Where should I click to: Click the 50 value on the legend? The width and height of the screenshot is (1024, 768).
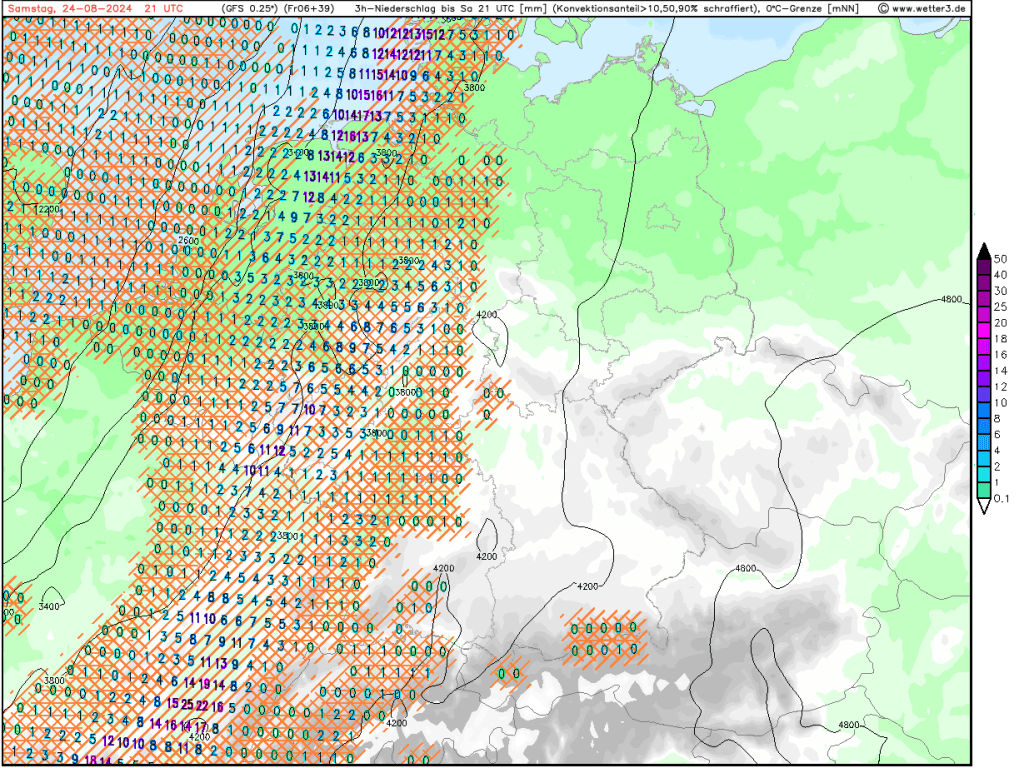coord(1001,258)
